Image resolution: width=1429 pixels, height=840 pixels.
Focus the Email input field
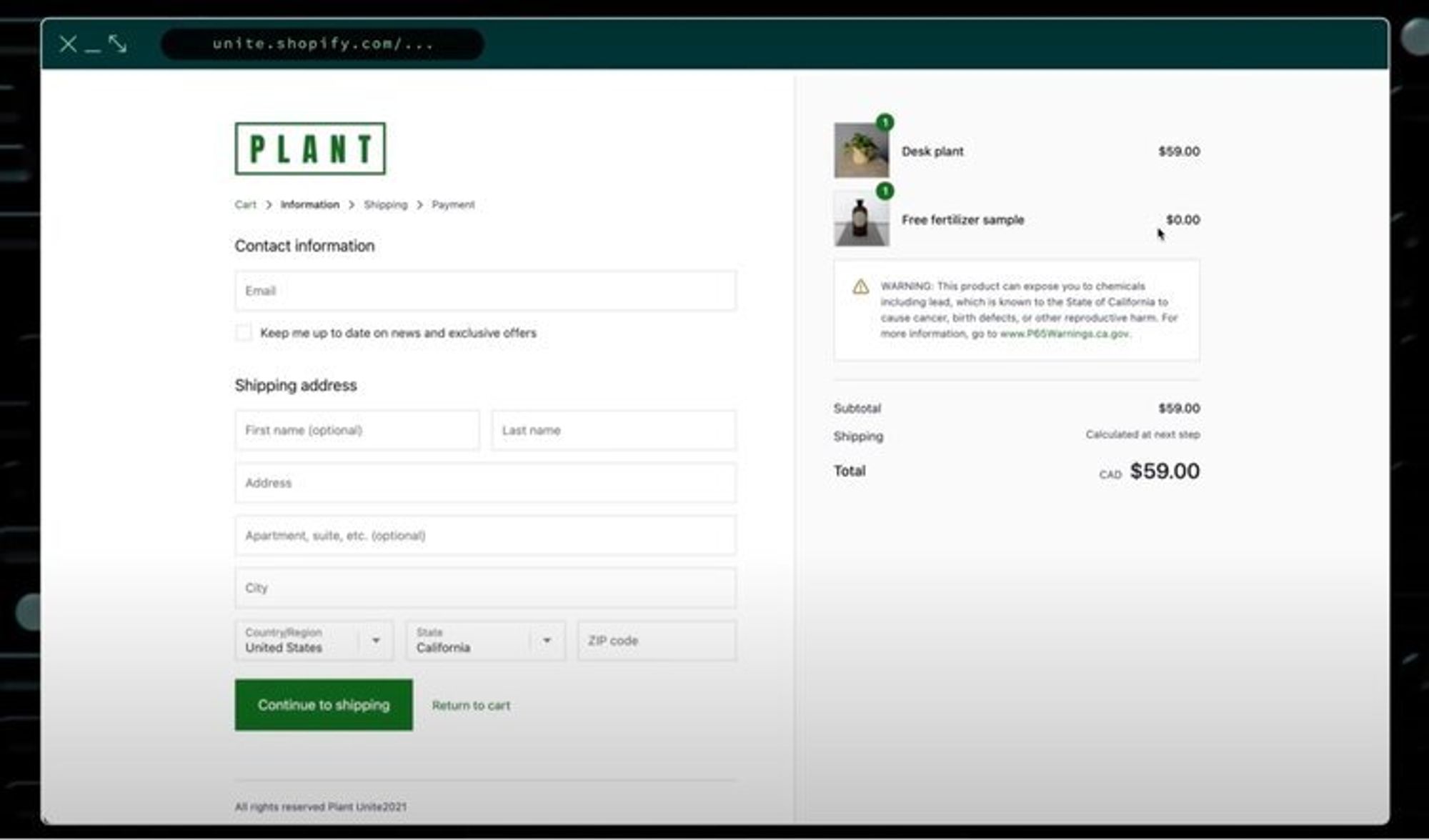[x=485, y=291]
